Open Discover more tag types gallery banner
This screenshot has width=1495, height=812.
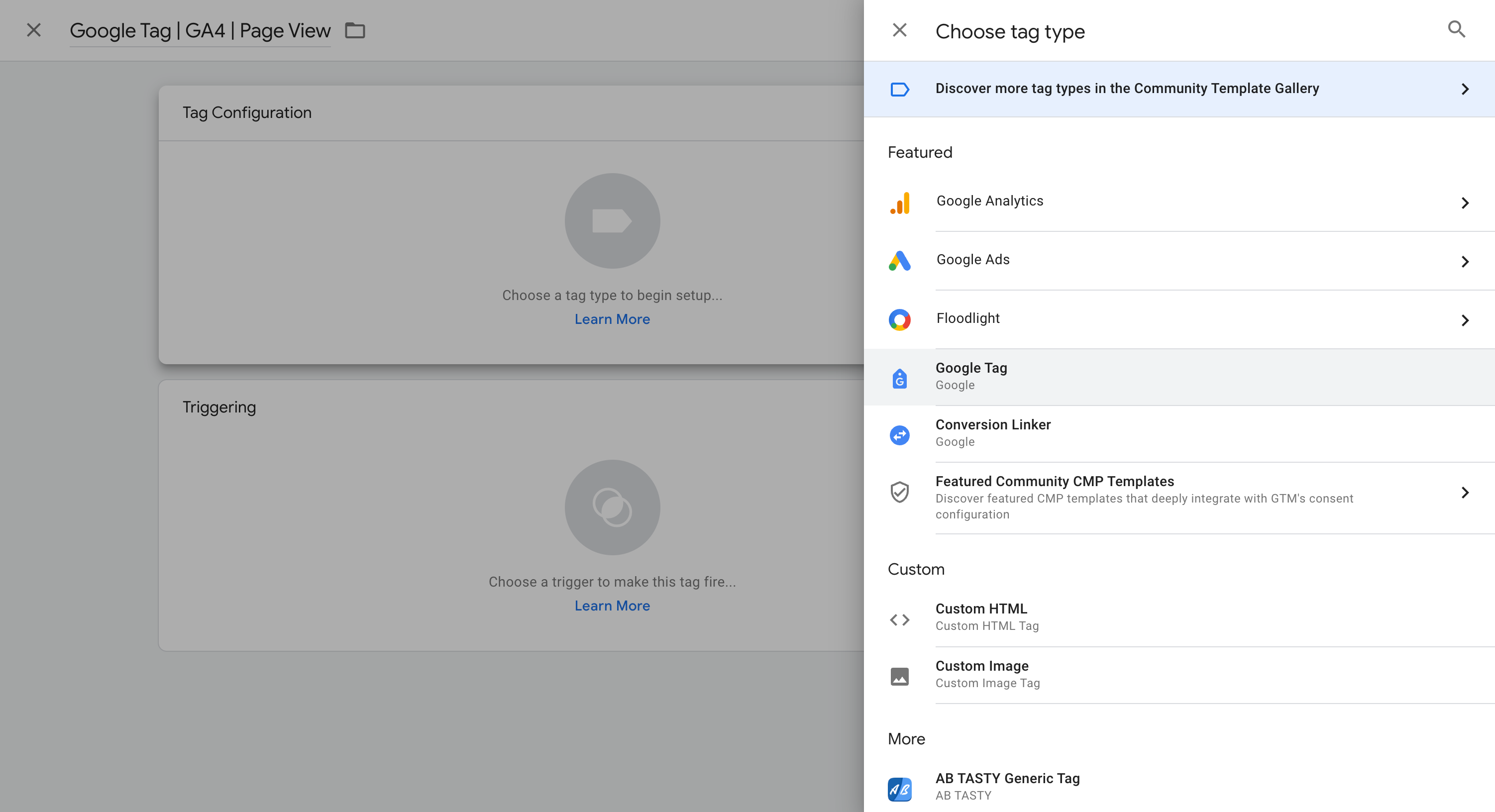pos(1179,90)
